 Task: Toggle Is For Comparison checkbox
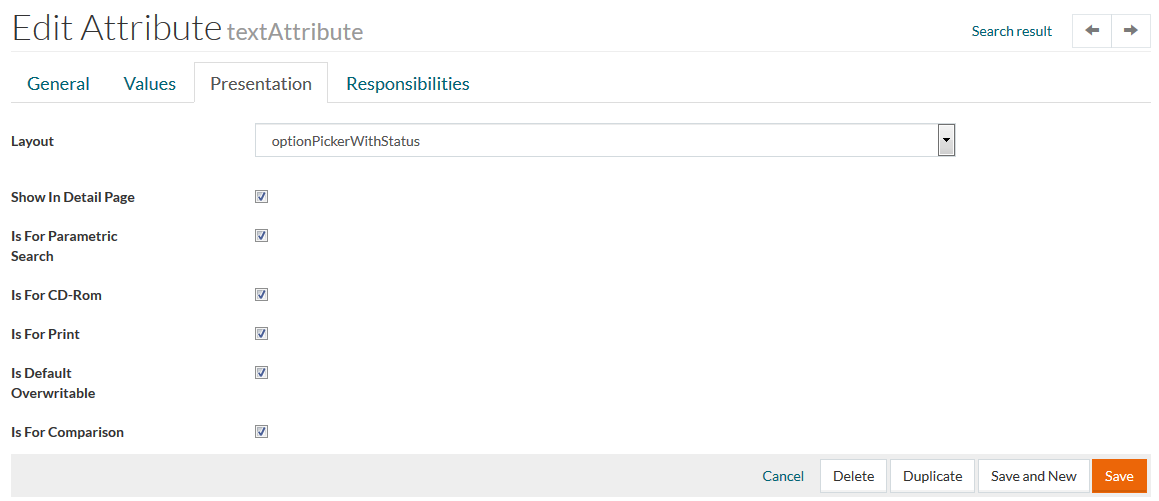point(262,432)
